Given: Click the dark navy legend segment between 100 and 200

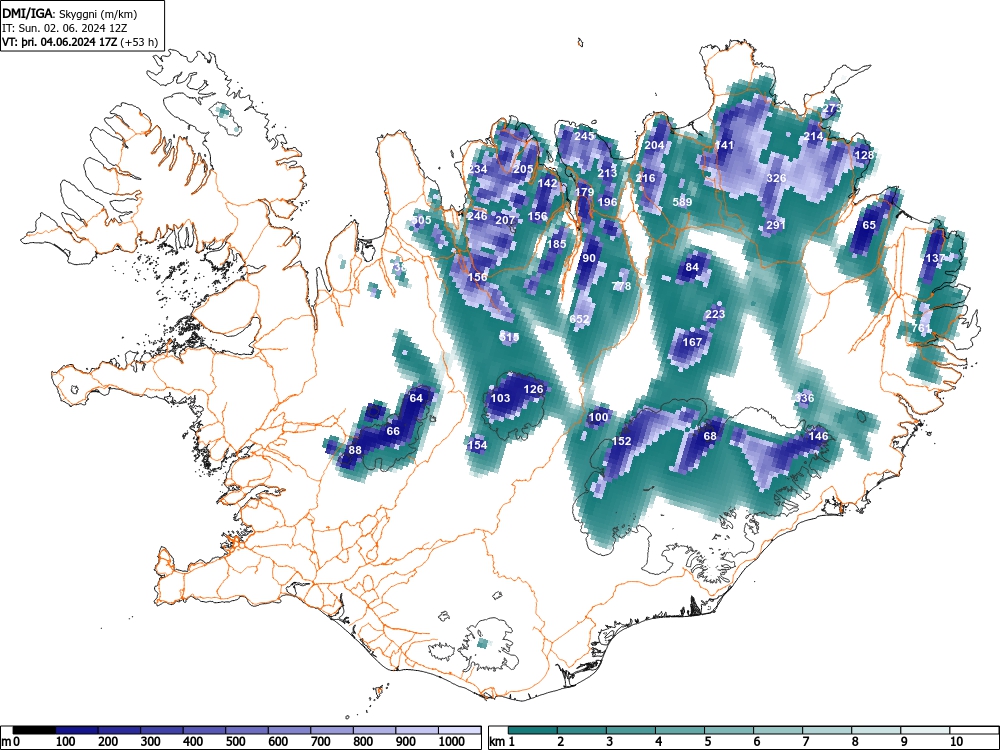Looking at the screenshot, I should (x=77, y=730).
